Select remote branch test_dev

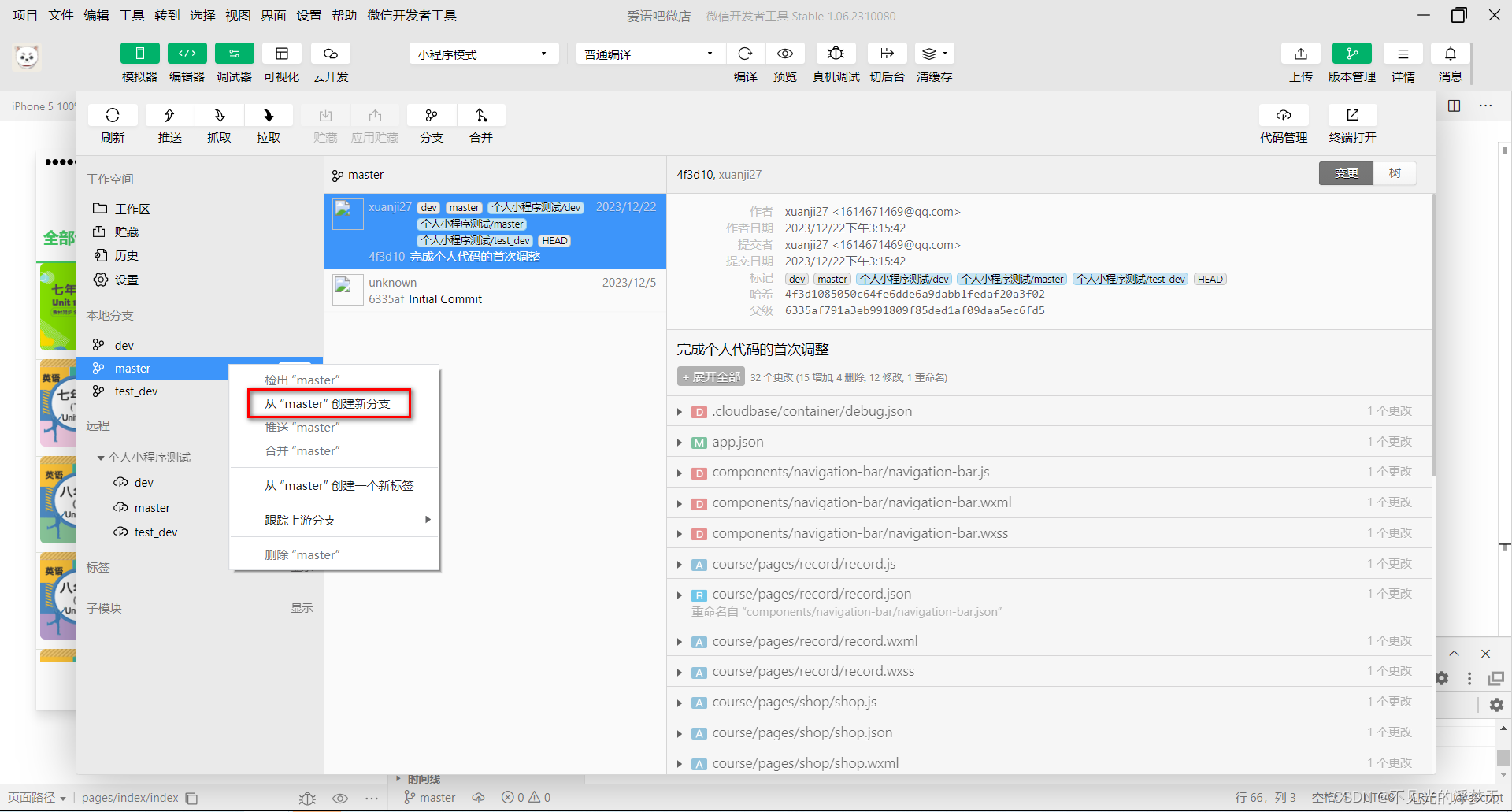click(155, 532)
